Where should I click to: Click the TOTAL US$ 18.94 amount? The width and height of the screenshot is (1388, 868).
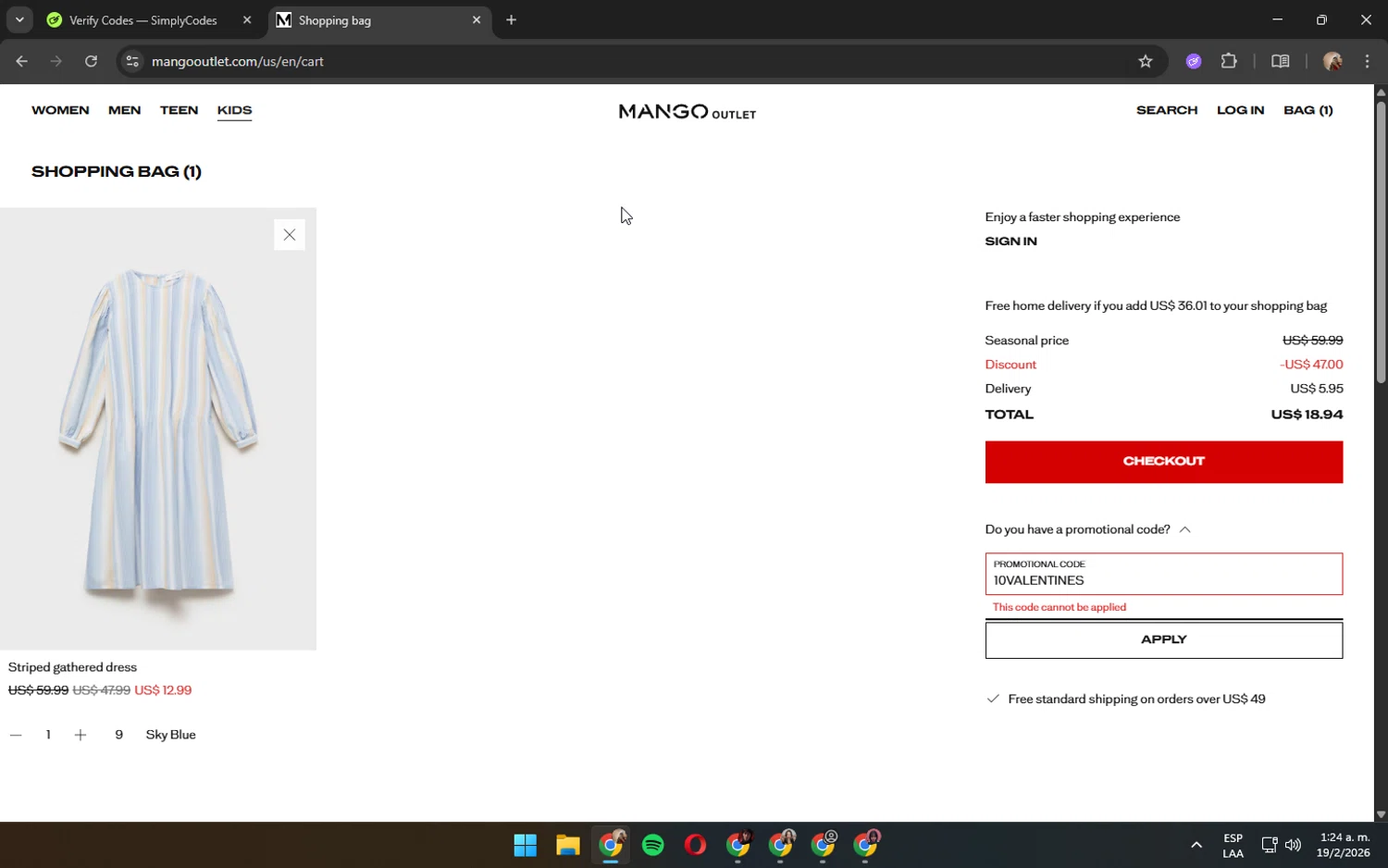click(1307, 415)
